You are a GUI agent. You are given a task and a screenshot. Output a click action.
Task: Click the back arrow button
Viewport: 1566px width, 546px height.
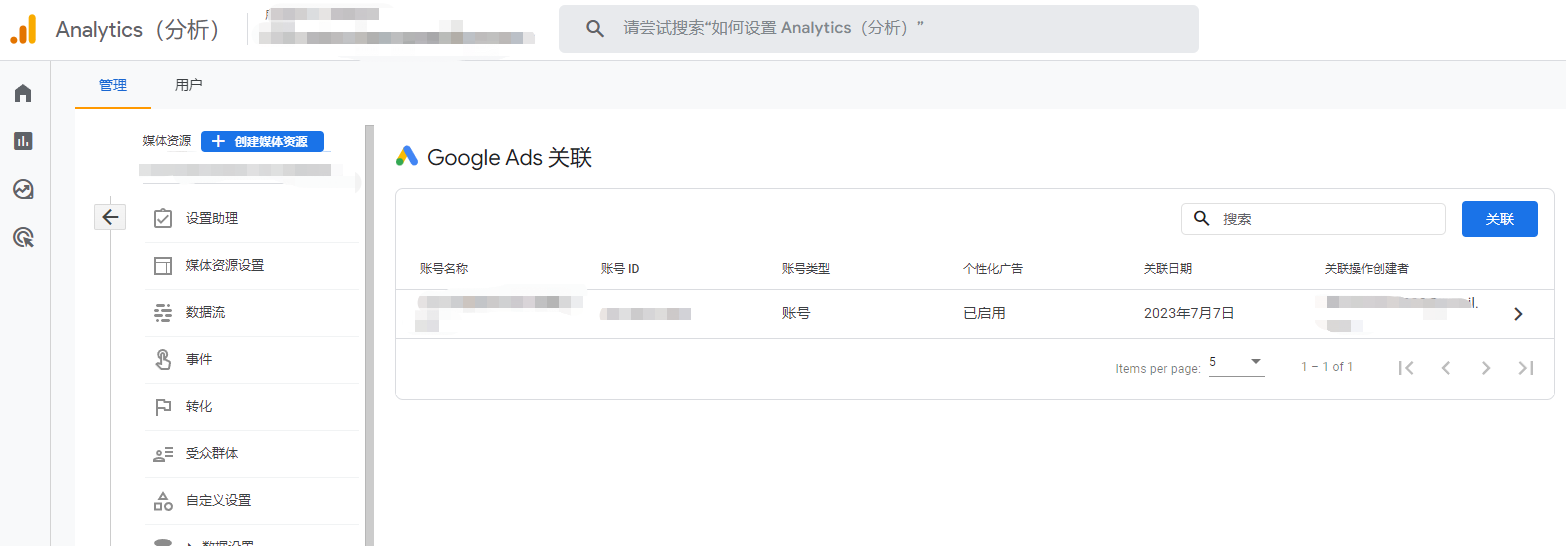110,217
